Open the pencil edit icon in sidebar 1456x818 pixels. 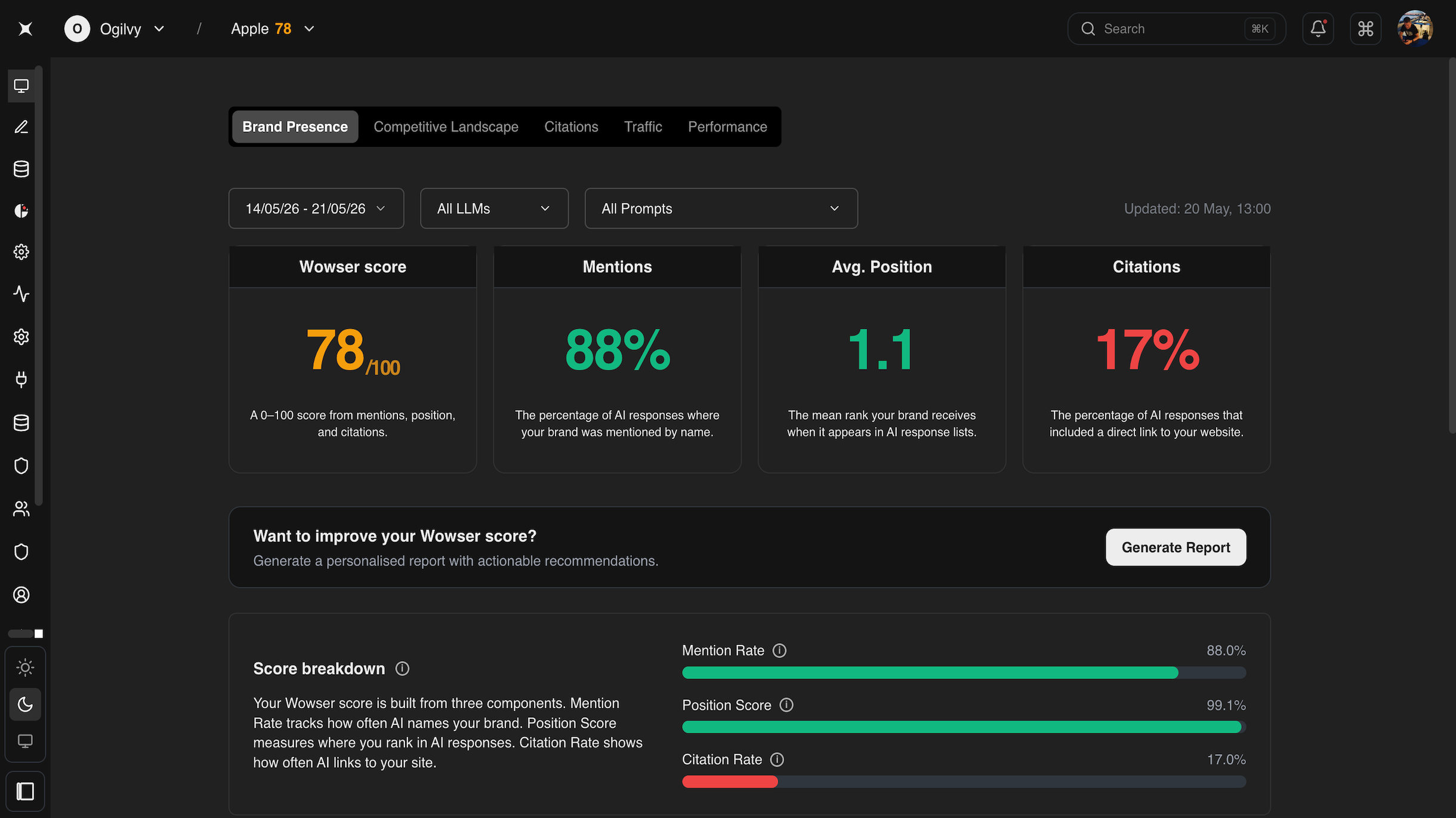pyautogui.click(x=21, y=127)
